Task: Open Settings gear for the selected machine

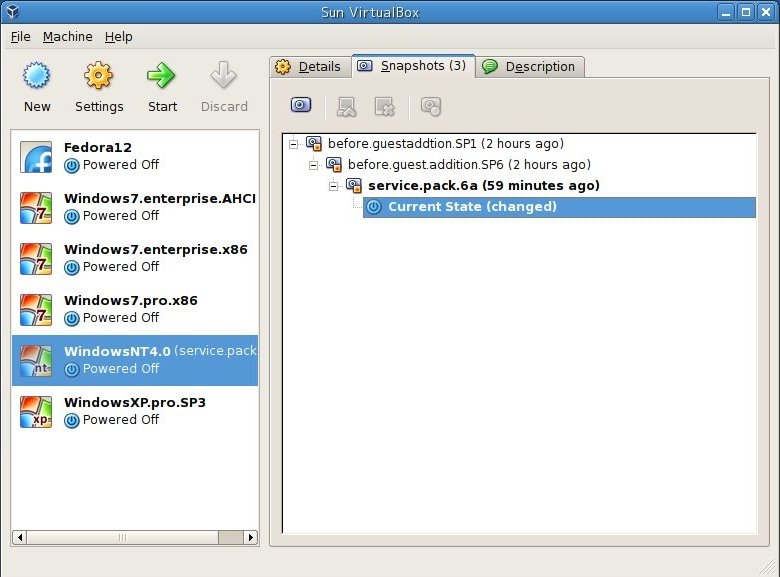Action: [98, 75]
